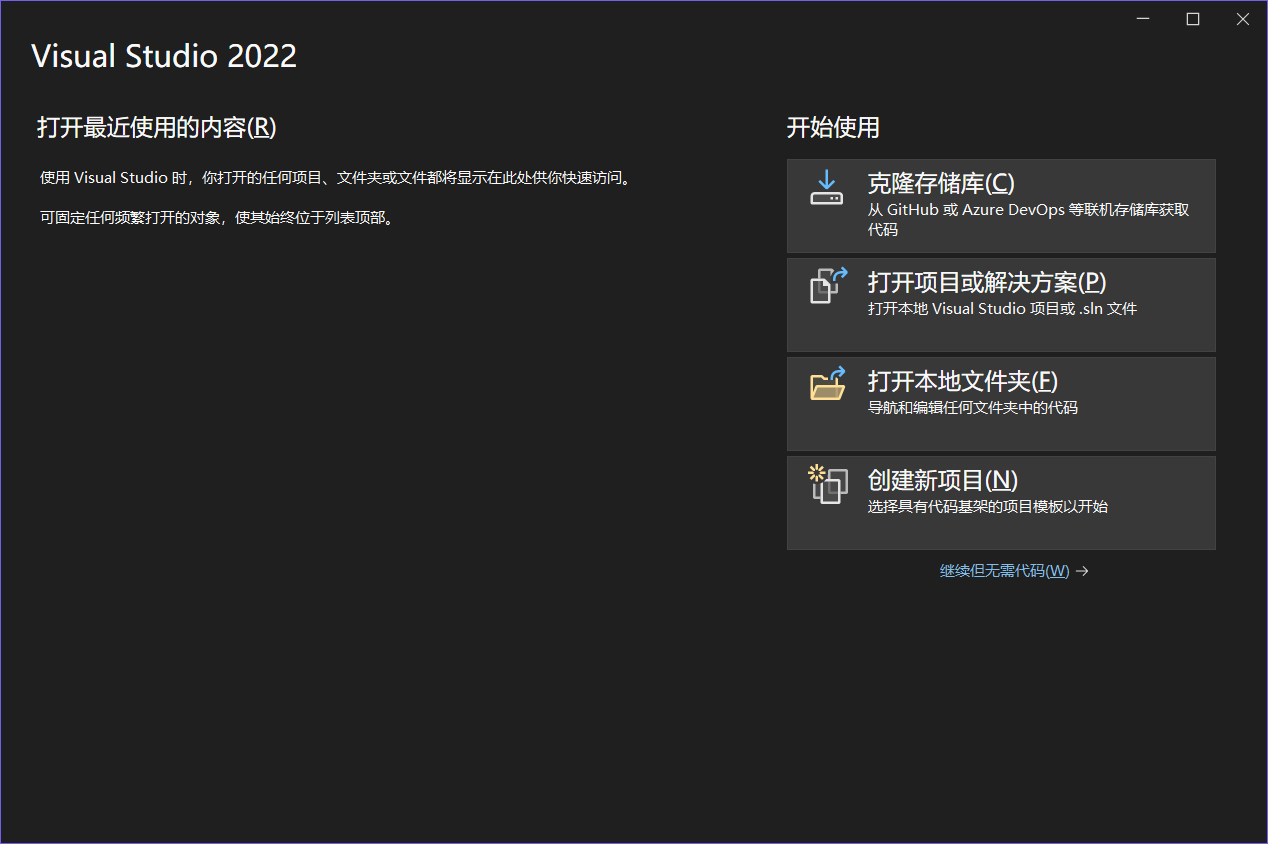Click the open project/solution icon
This screenshot has height=844, width=1268.
(826, 286)
